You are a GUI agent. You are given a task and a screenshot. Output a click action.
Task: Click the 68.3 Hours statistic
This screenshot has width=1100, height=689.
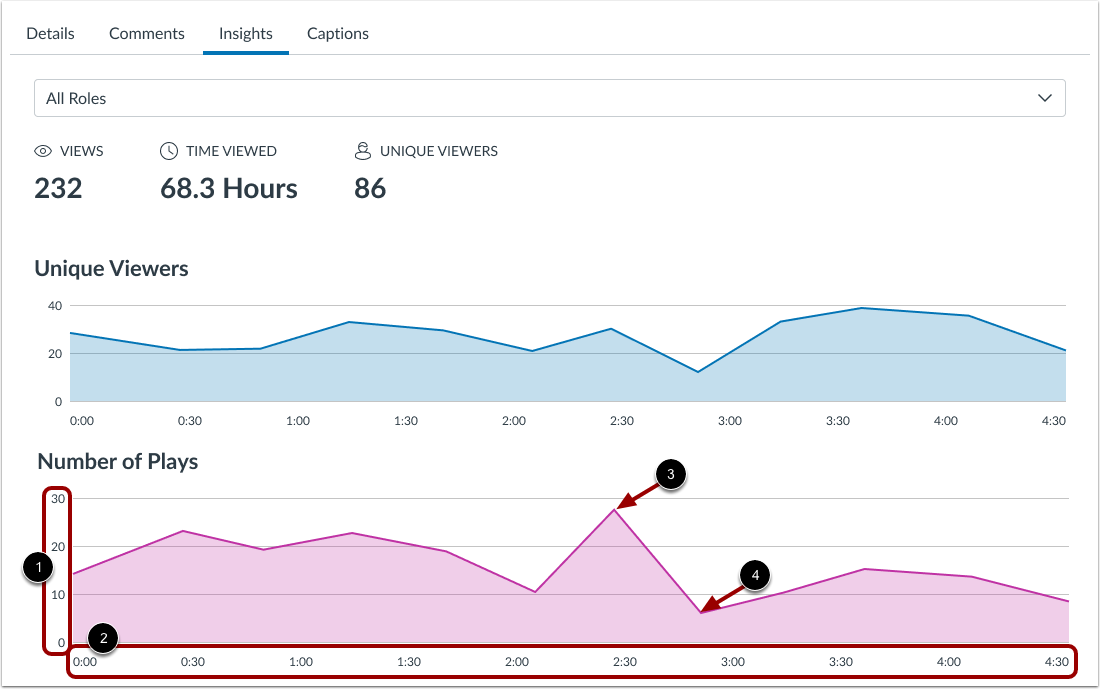click(x=228, y=188)
